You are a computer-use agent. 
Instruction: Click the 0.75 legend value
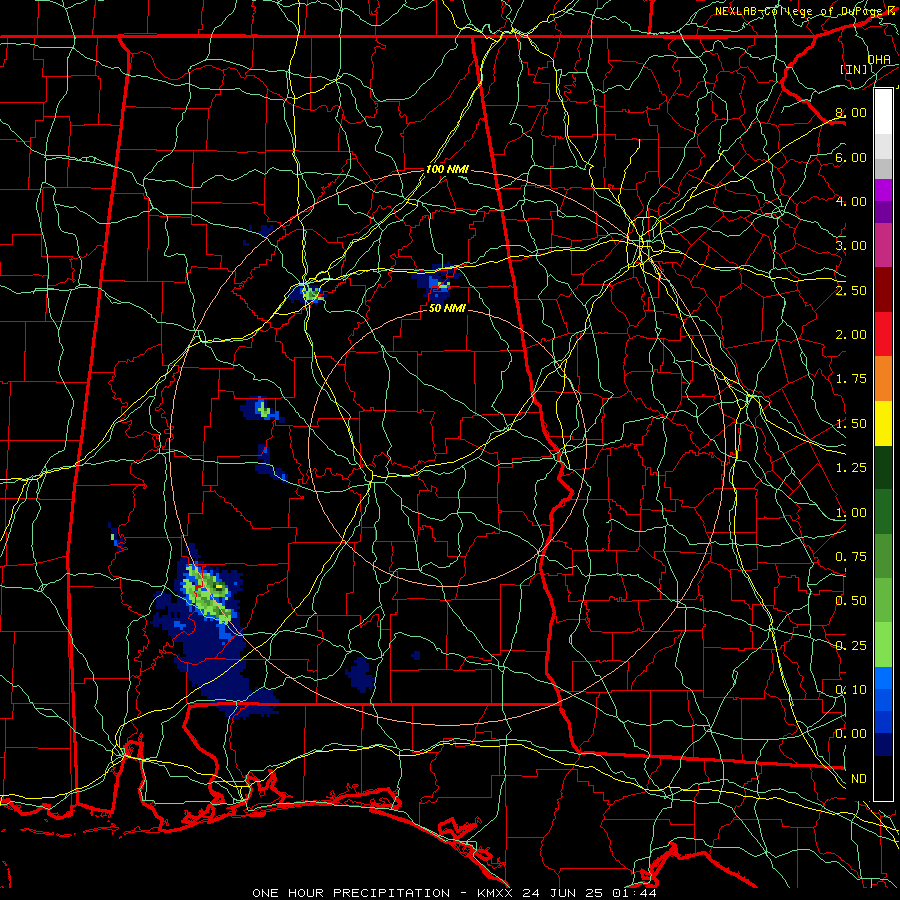coord(851,557)
